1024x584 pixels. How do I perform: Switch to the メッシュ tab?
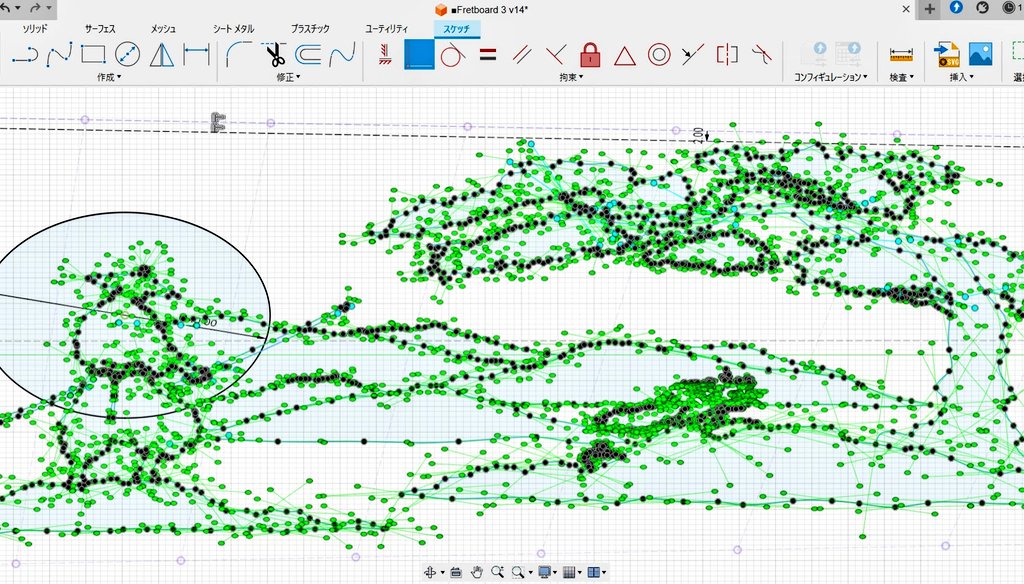[163, 29]
